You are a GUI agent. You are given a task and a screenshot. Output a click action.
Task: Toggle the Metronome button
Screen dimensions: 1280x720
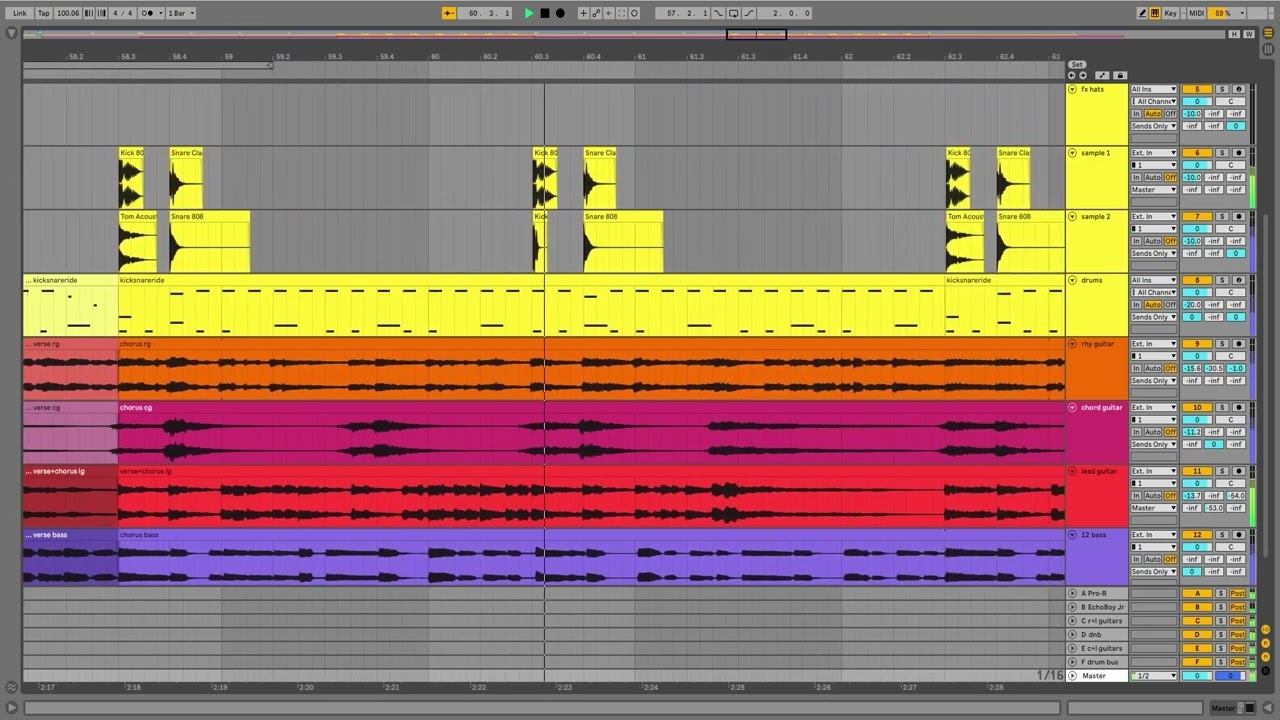(x=149, y=13)
